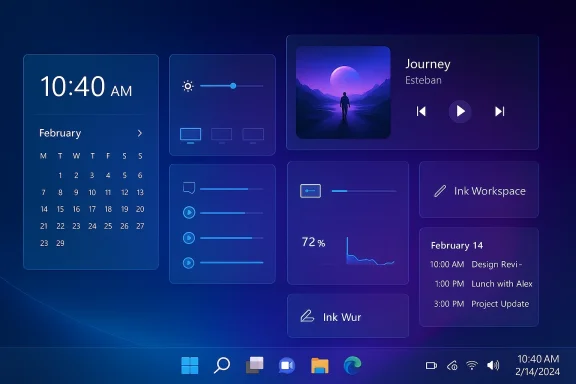Screen dimensions: 576x384
Task: Click the 72 % usage graph
Action: coord(370,251)
